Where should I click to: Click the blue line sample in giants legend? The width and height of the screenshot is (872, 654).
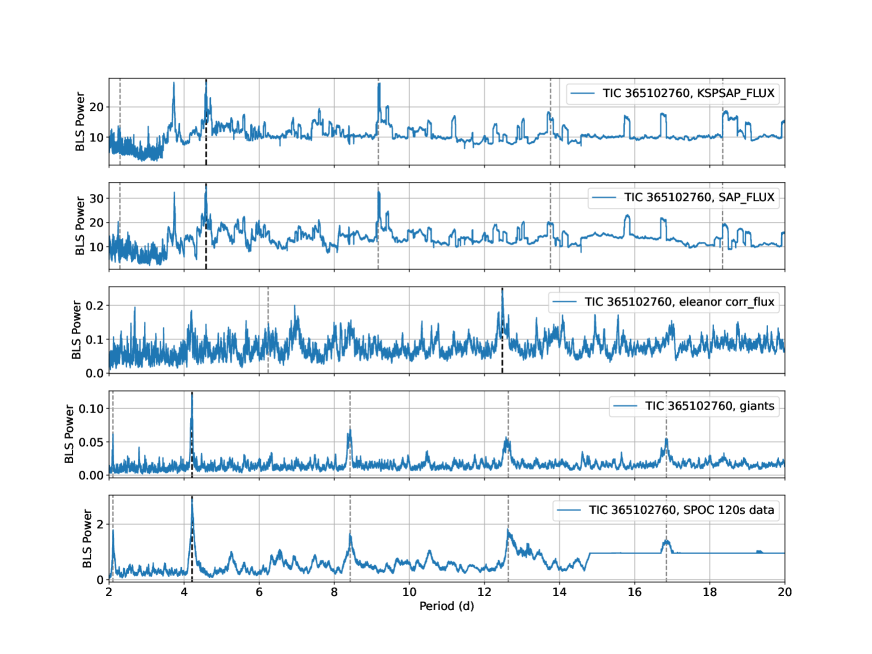point(625,407)
